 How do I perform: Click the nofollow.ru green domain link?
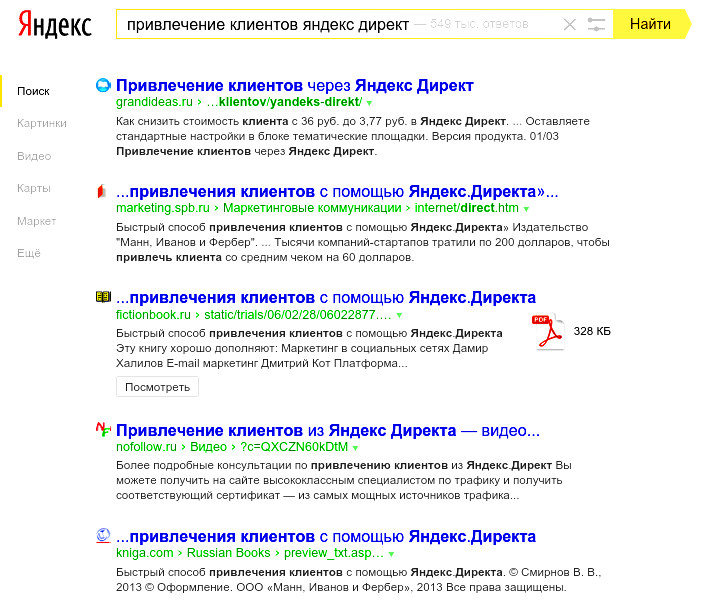(146, 447)
